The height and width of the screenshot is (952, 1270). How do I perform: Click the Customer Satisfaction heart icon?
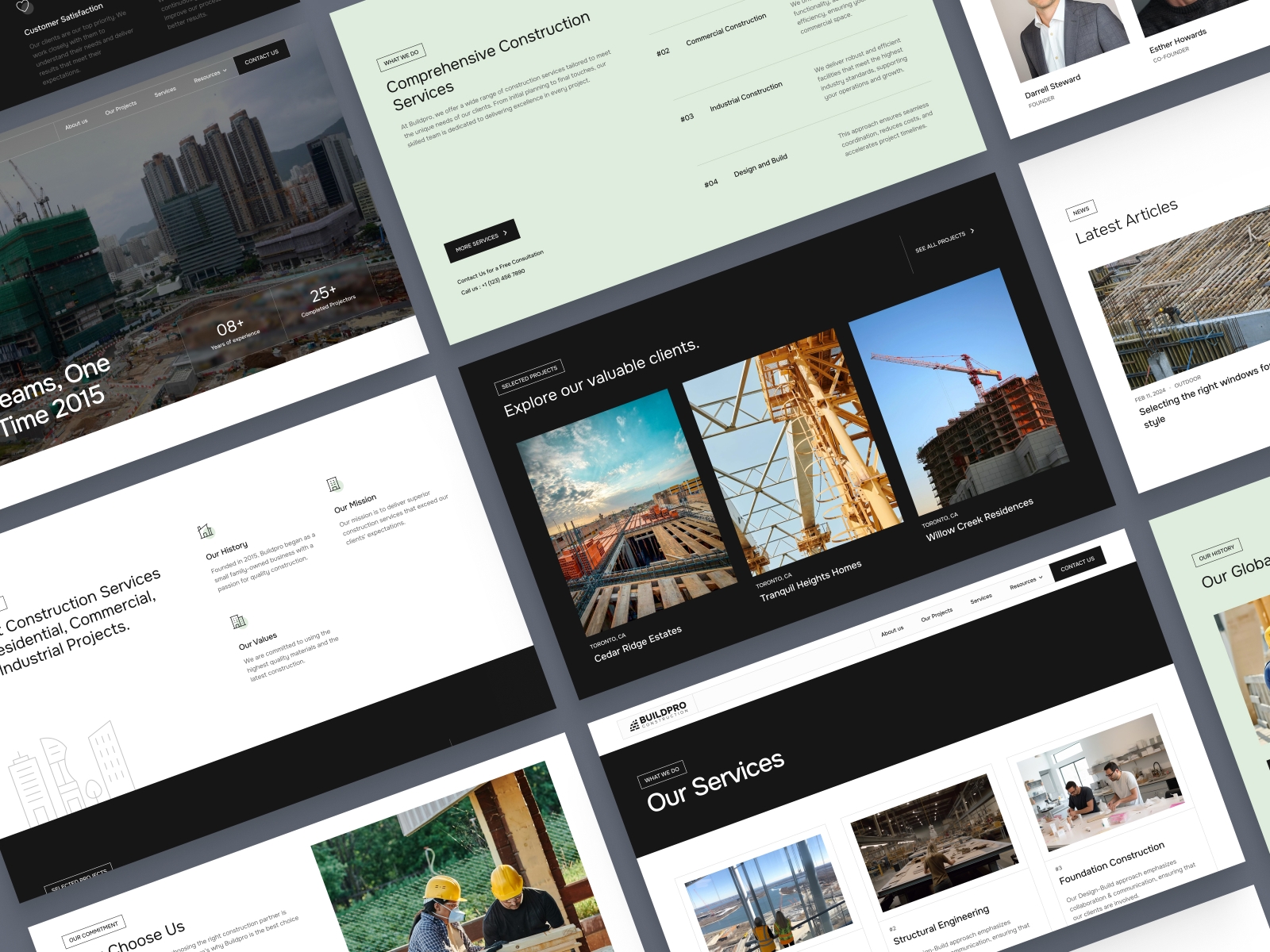point(25,6)
